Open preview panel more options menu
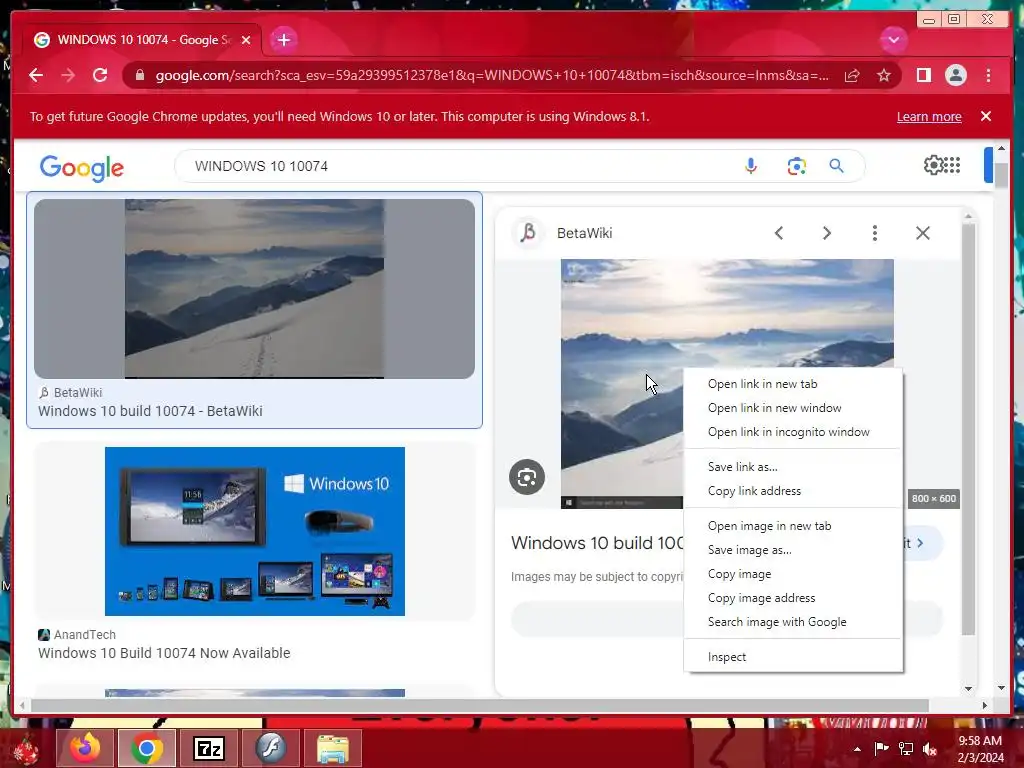 (x=874, y=233)
